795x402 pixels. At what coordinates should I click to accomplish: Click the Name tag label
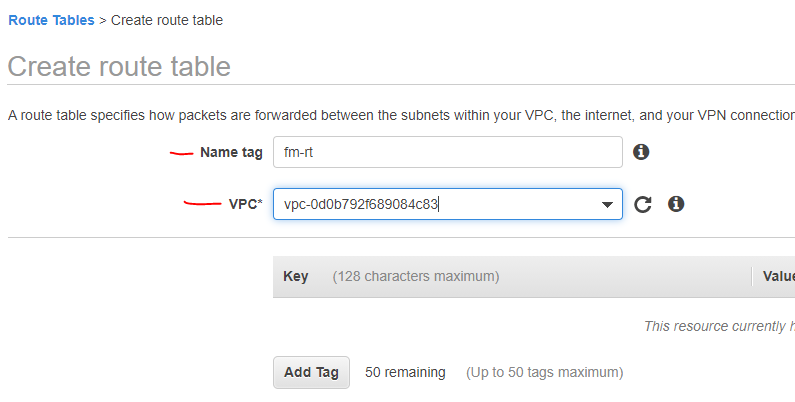click(x=231, y=153)
